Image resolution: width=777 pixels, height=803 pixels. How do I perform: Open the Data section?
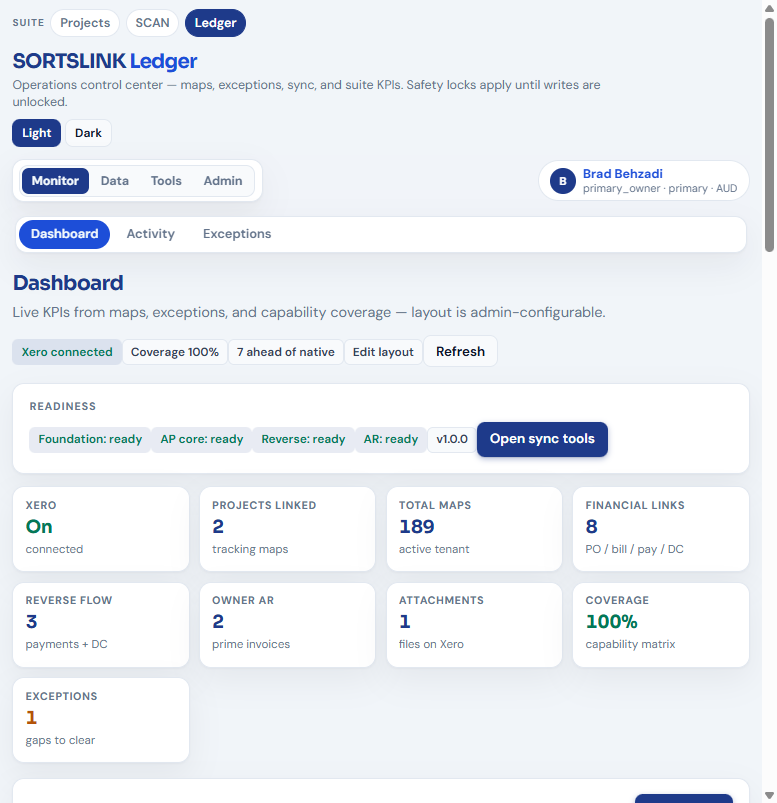point(115,181)
